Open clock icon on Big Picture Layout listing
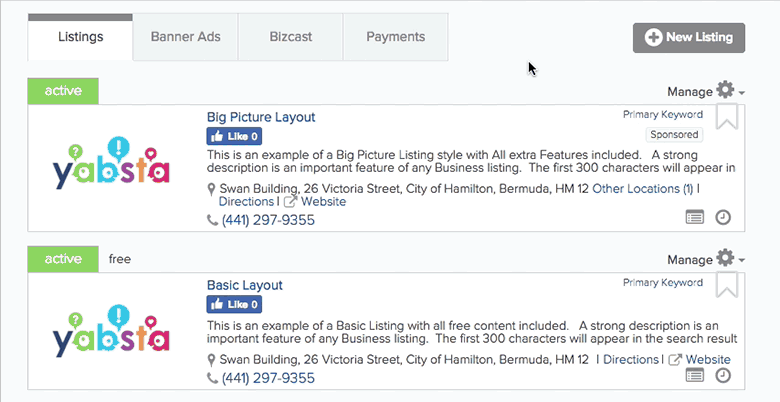Viewport: 780px width, 402px height. [x=723, y=217]
